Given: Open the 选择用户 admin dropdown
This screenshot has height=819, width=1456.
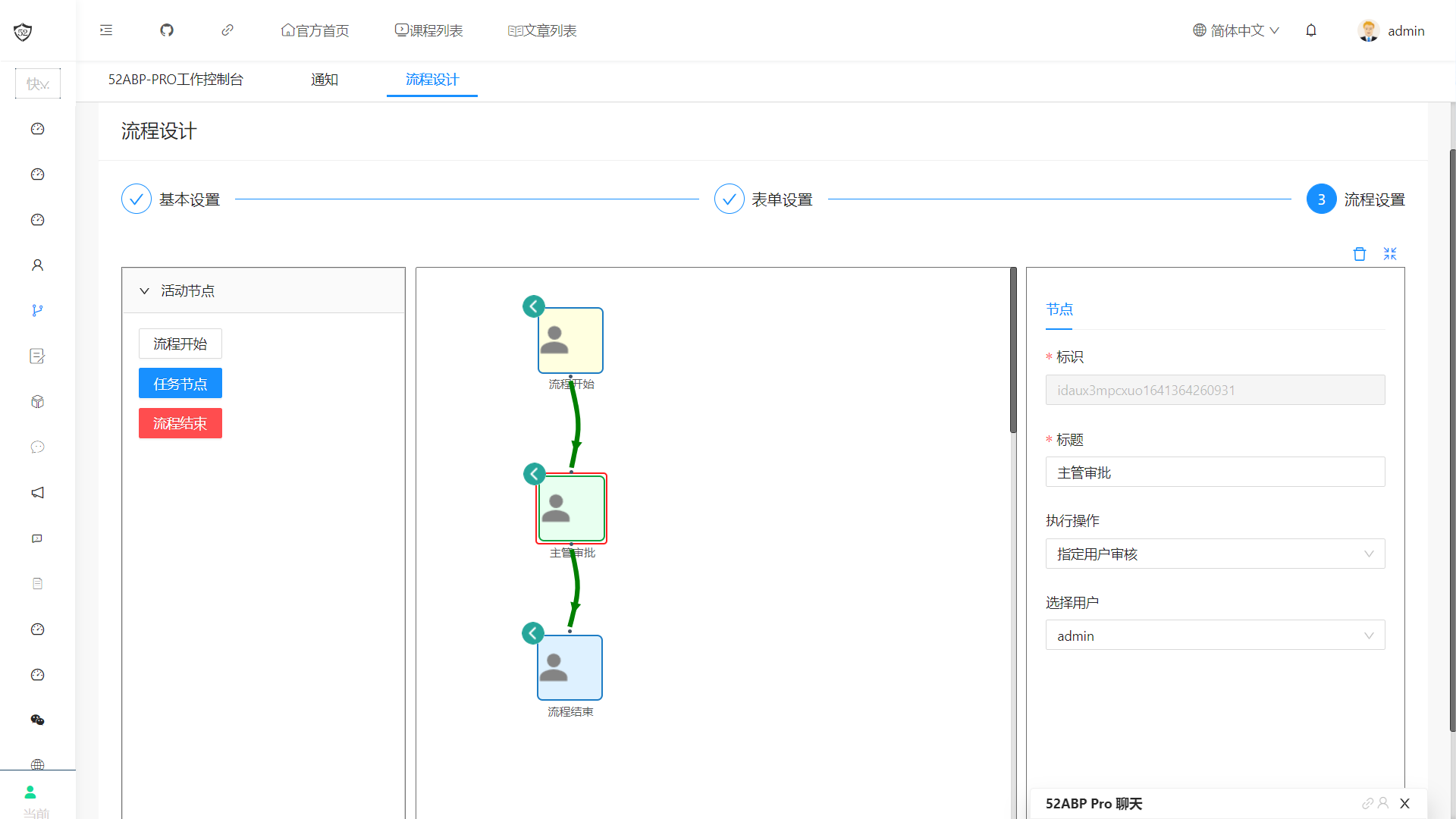Looking at the screenshot, I should coord(1215,635).
